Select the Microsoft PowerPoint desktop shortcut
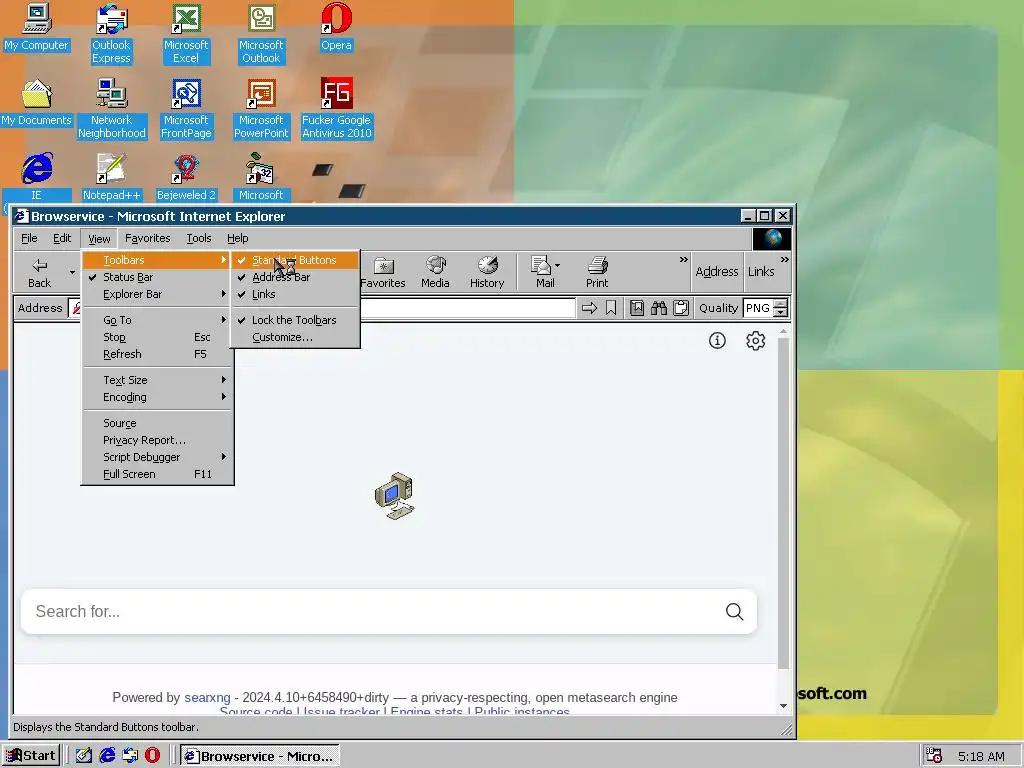 pyautogui.click(x=261, y=109)
